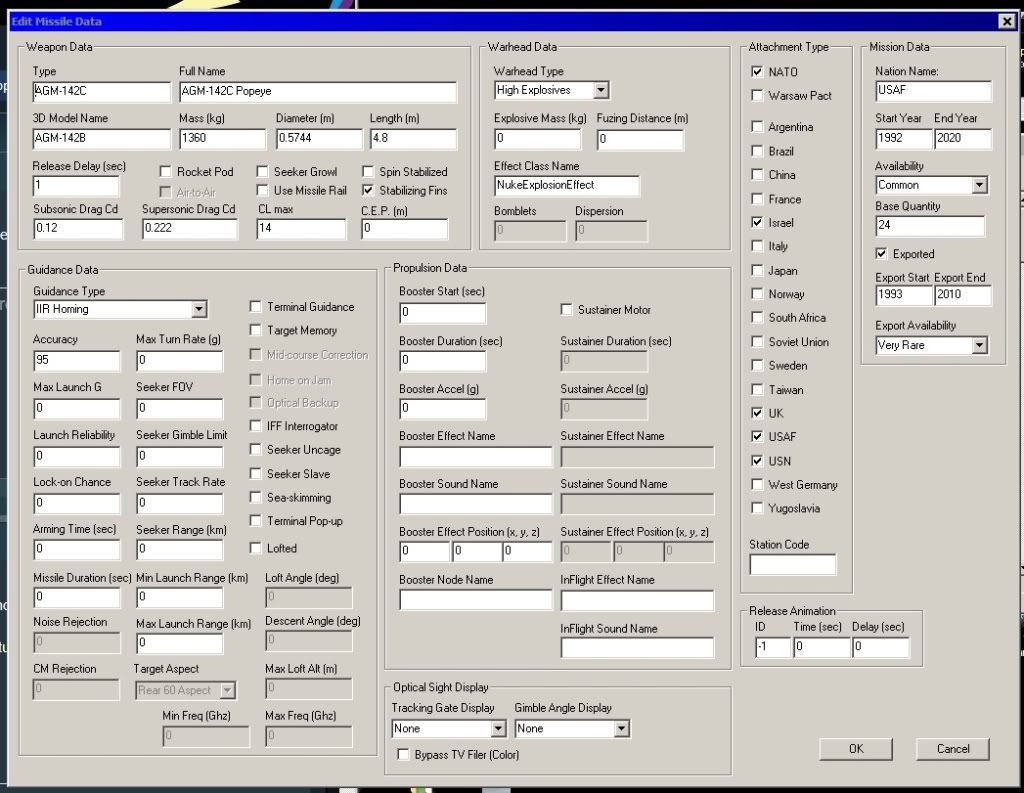
Task: Tick the Terminal Pop-up checkbox
Action: (255, 521)
